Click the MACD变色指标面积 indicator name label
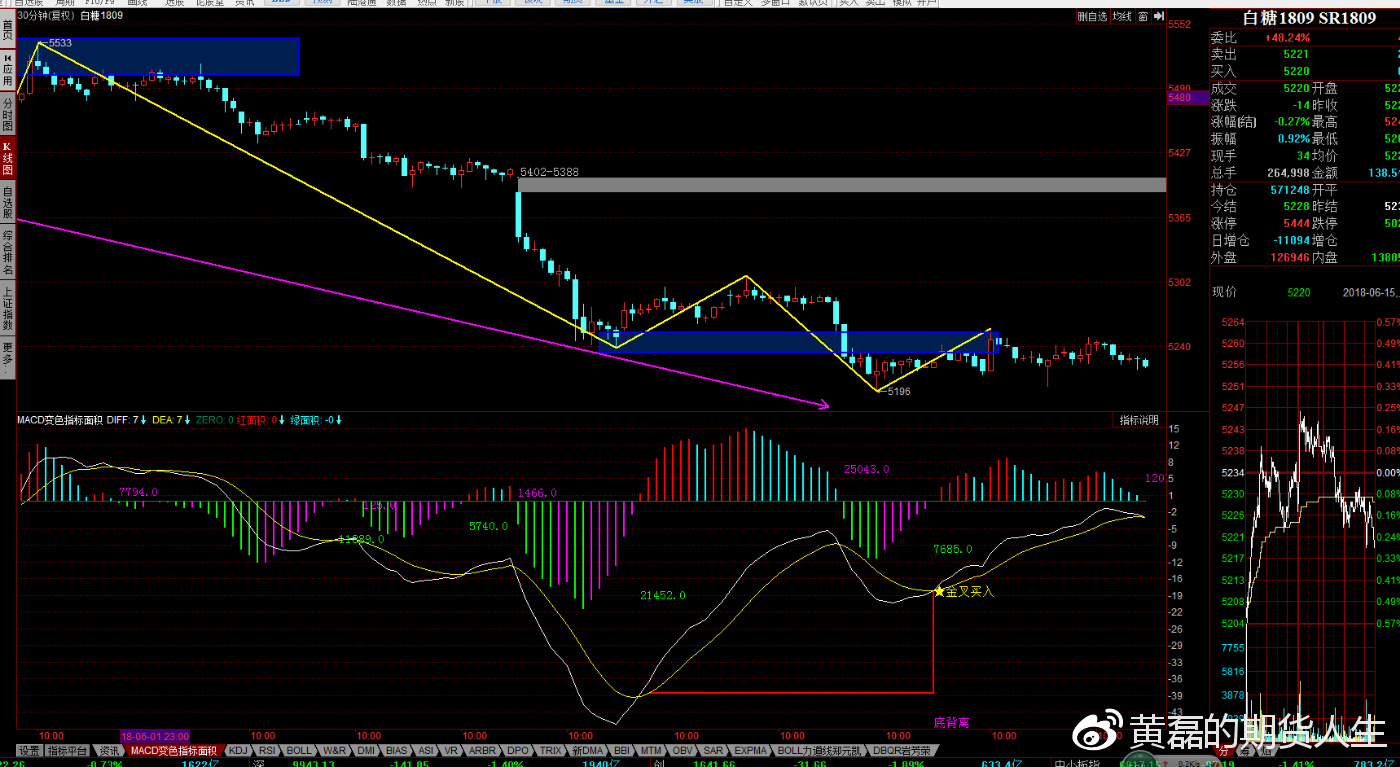 (x=59, y=420)
